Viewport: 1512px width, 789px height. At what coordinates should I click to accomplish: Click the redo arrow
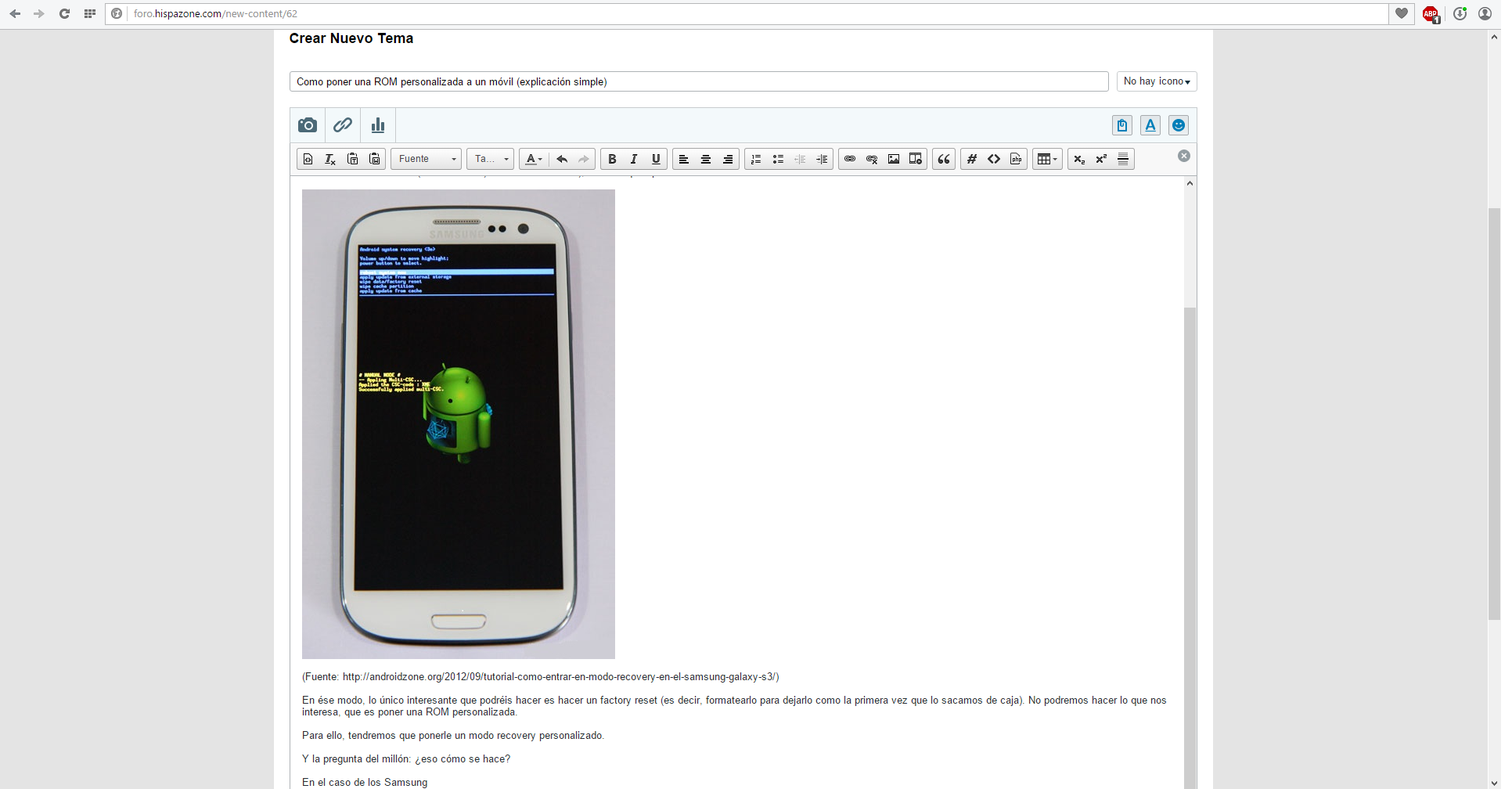584,159
